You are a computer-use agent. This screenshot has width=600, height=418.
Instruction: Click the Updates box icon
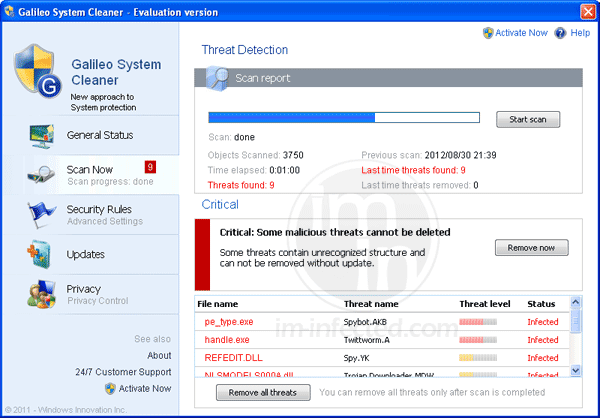39,254
